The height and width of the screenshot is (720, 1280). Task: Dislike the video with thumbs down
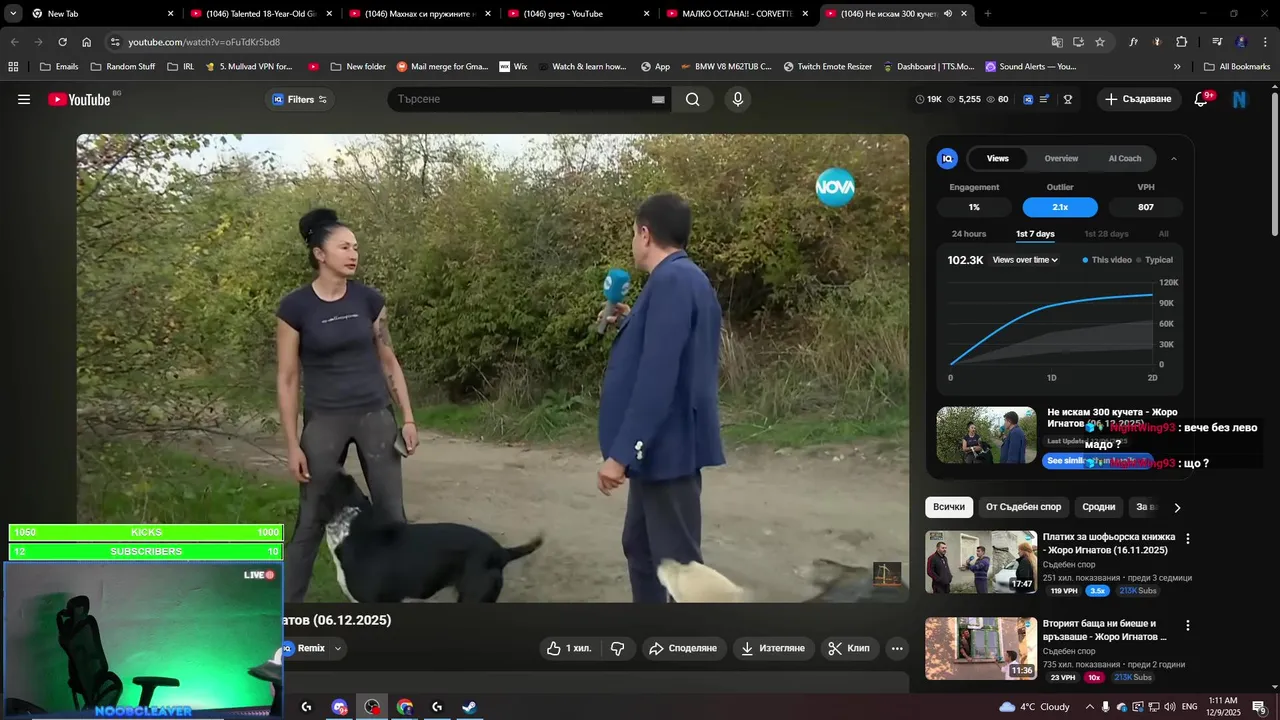click(x=618, y=648)
